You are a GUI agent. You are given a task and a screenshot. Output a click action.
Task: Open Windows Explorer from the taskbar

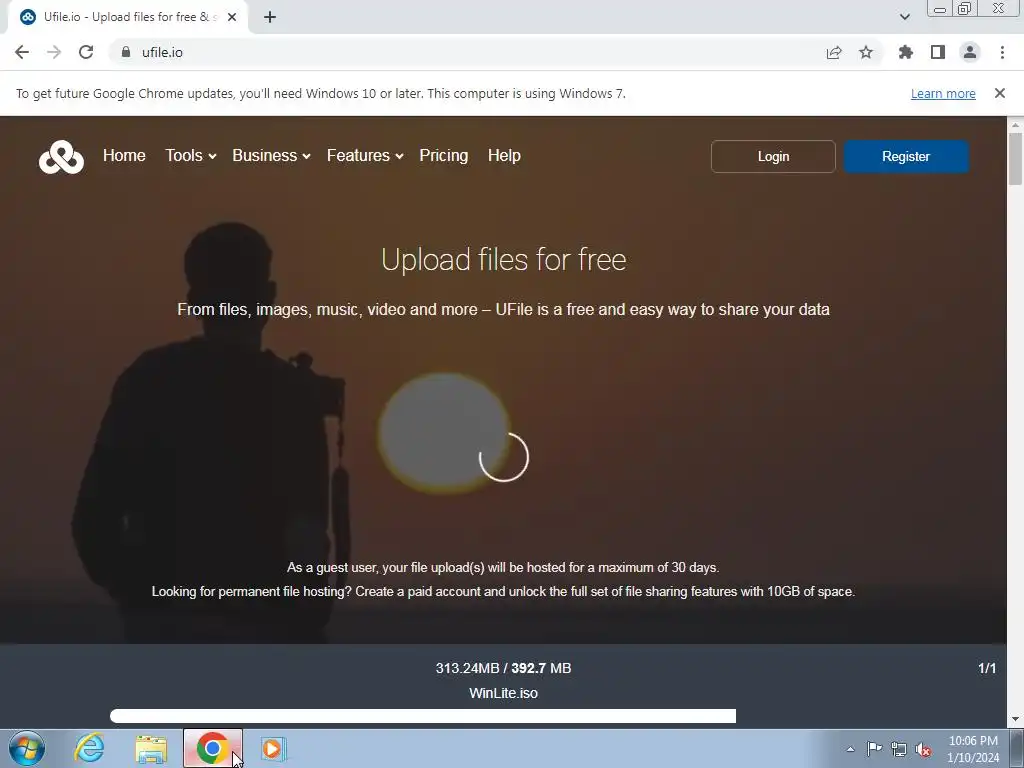[x=152, y=748]
